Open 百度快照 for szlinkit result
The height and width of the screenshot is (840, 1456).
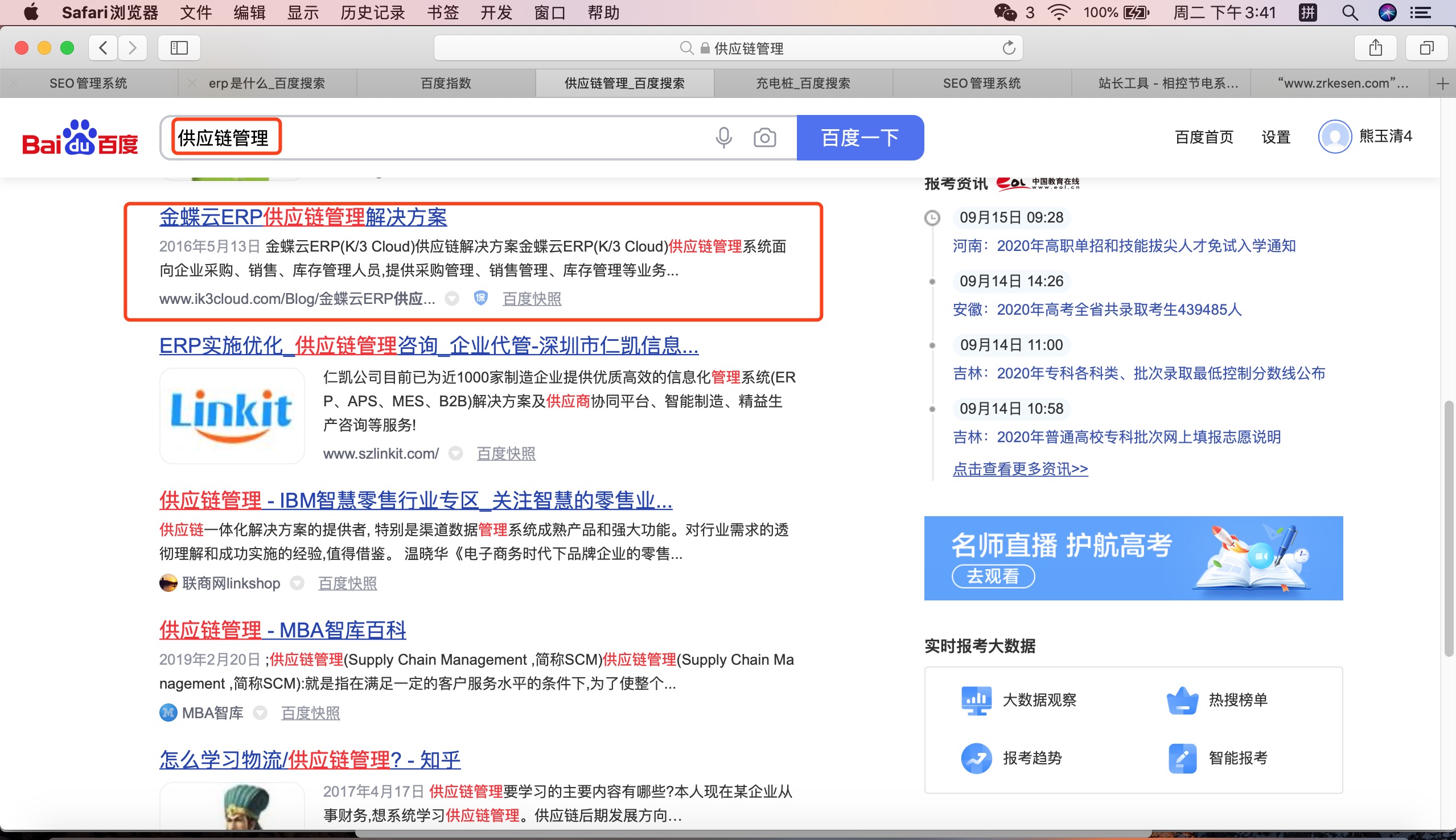[506, 454]
